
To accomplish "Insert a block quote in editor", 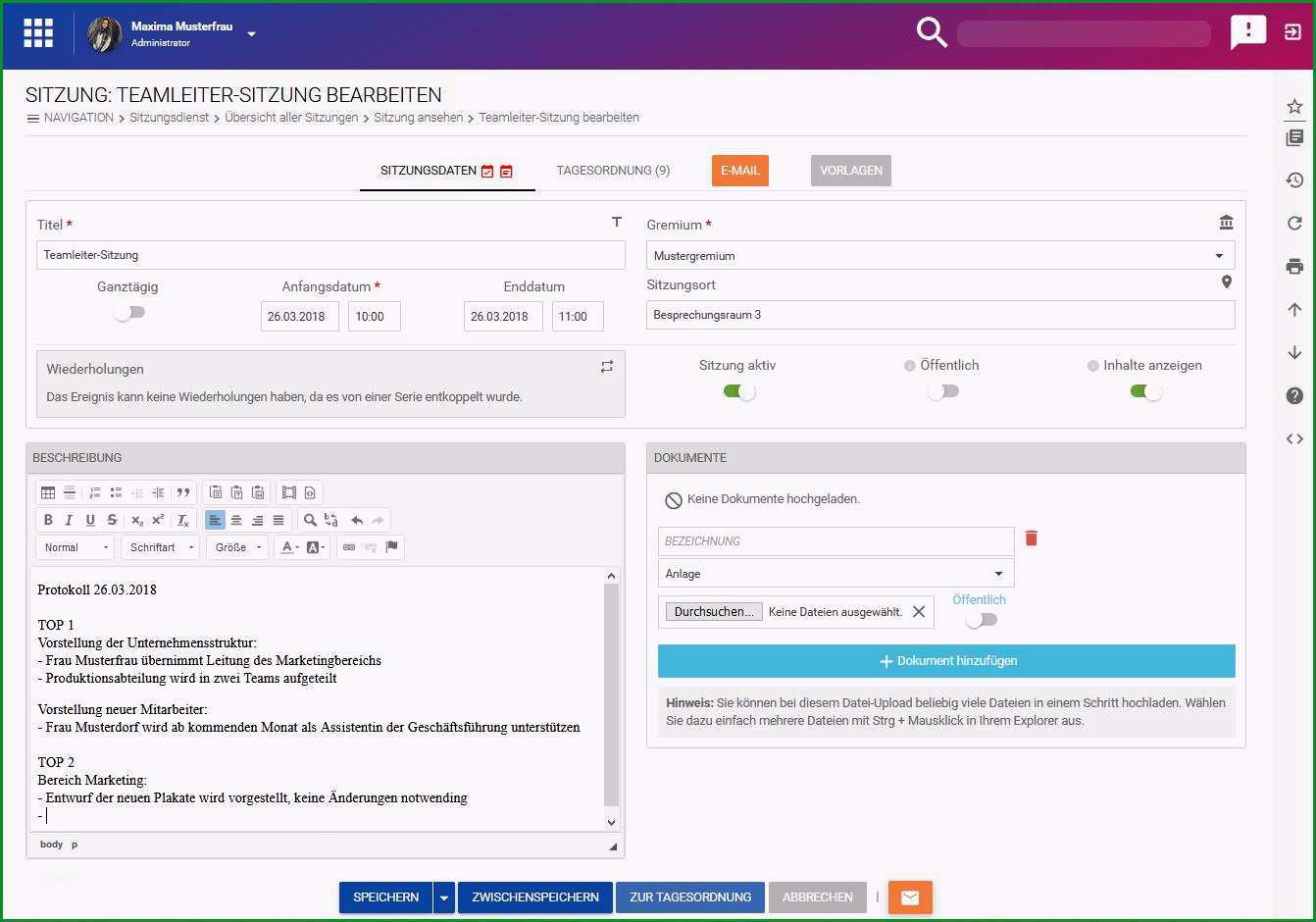I will pos(183,492).
